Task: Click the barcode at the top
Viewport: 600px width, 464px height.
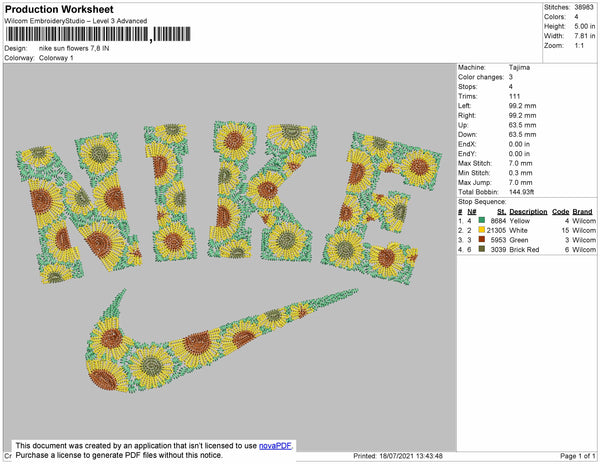Action: pyautogui.click(x=98, y=34)
